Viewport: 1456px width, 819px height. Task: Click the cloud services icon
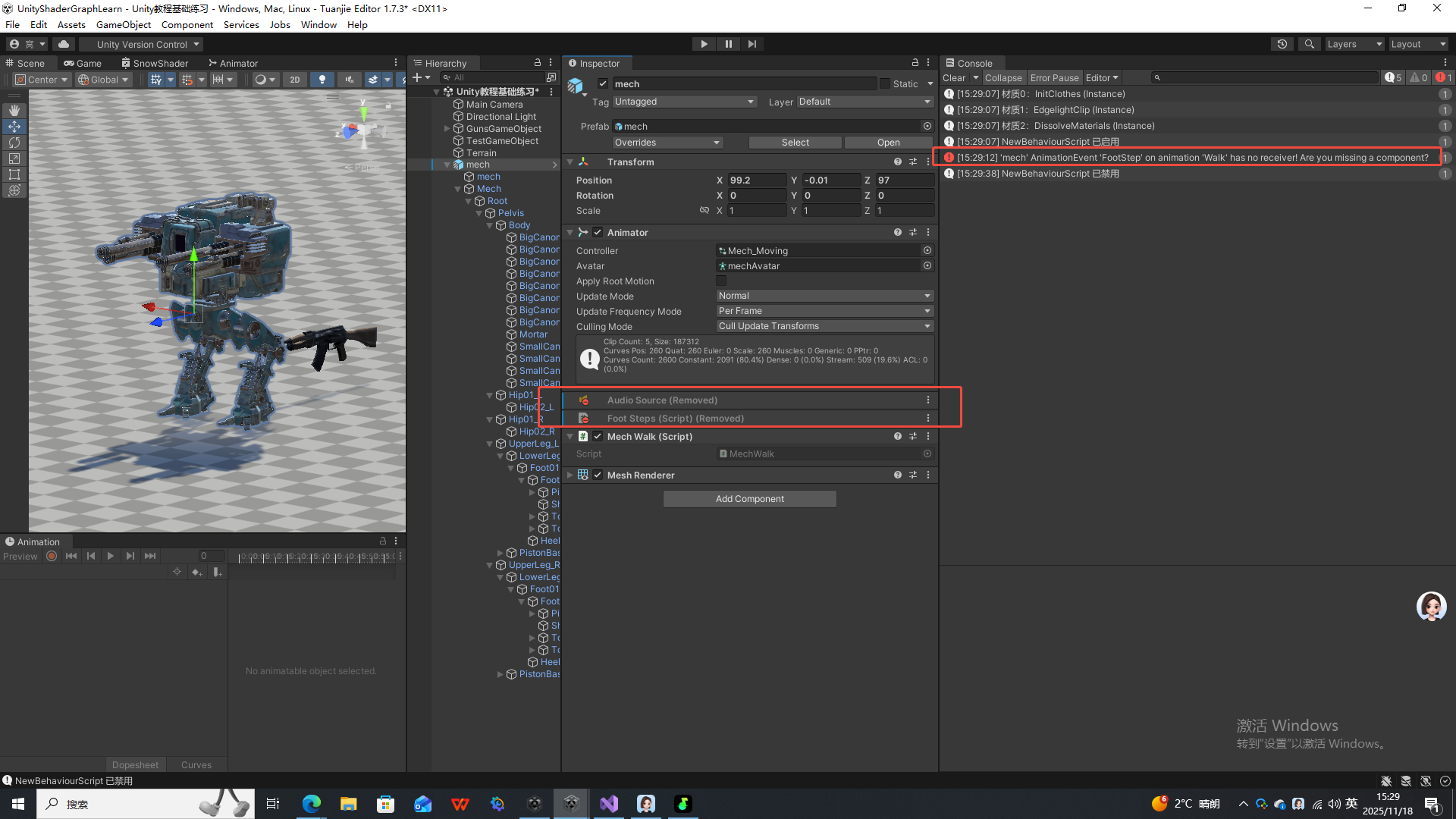[64, 44]
